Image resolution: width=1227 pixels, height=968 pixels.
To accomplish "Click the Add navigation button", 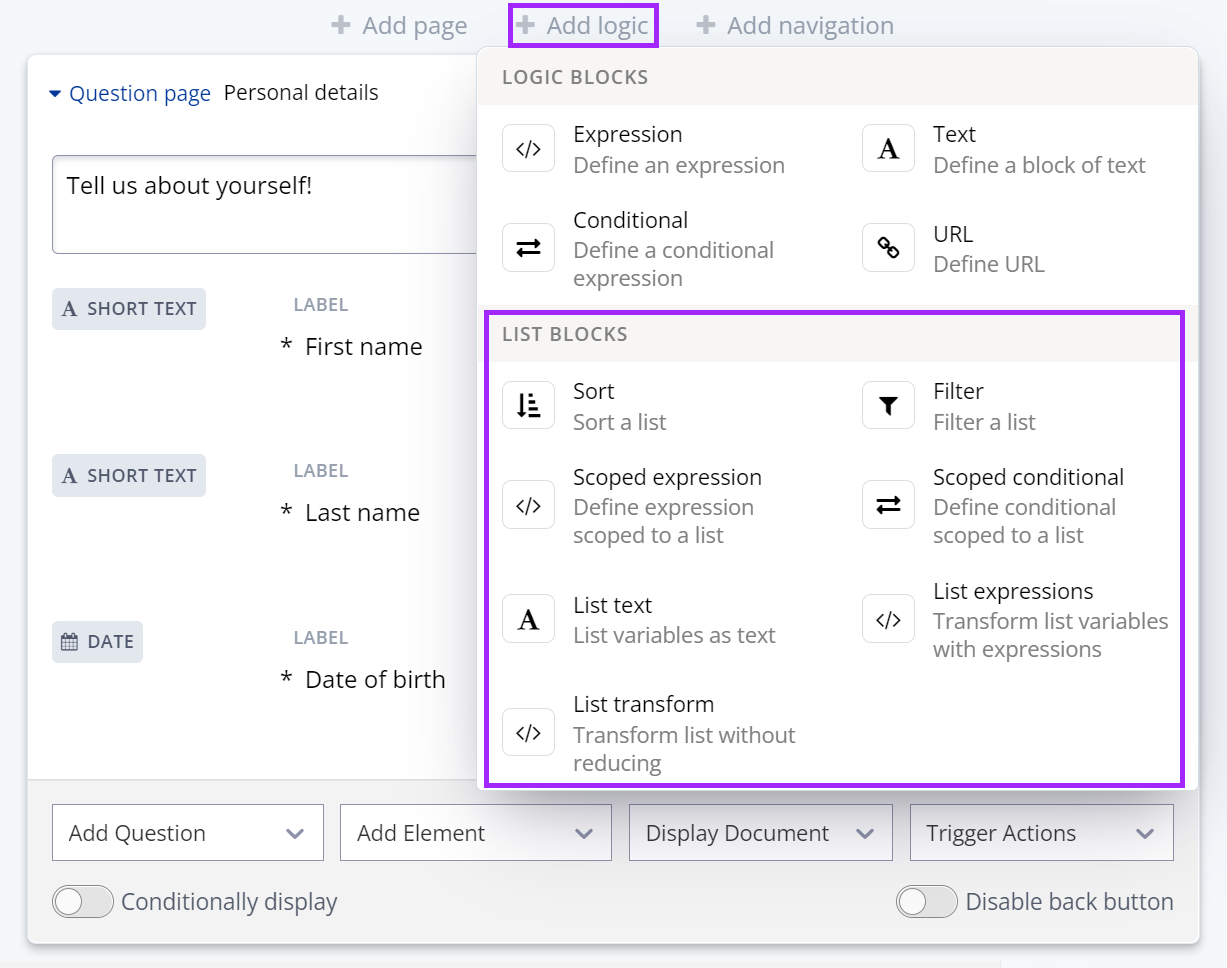I will [795, 25].
